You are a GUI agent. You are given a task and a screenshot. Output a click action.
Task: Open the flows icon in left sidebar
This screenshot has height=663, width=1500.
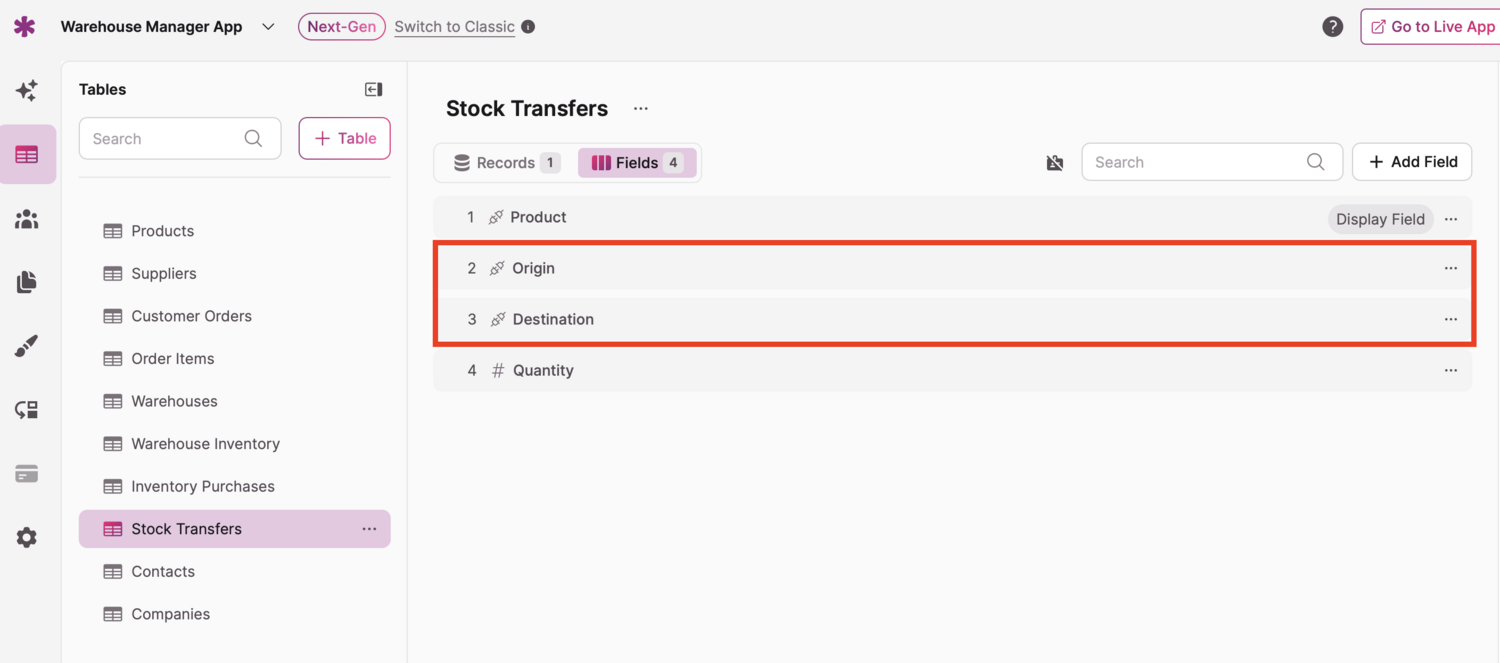(27, 410)
